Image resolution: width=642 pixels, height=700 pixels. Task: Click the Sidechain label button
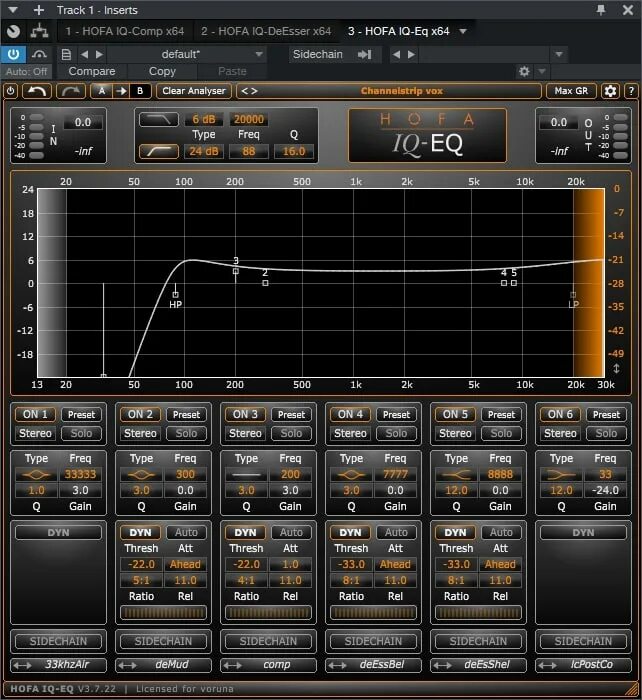point(317,54)
